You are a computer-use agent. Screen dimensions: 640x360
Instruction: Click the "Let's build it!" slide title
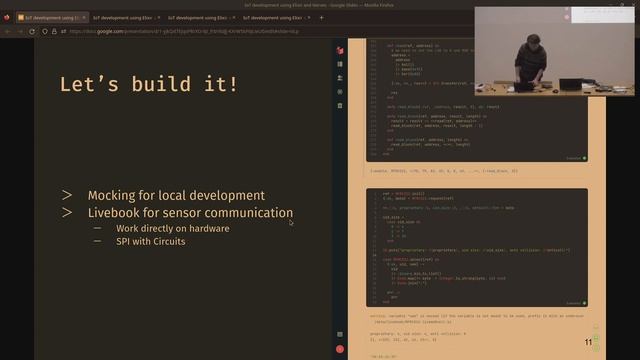149,84
